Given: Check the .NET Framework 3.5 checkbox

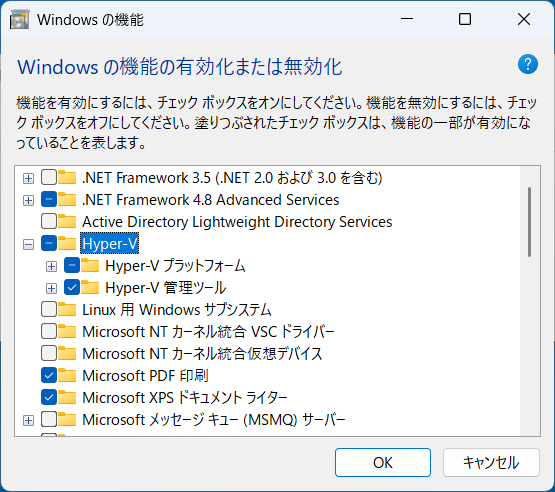Looking at the screenshot, I should (49, 177).
